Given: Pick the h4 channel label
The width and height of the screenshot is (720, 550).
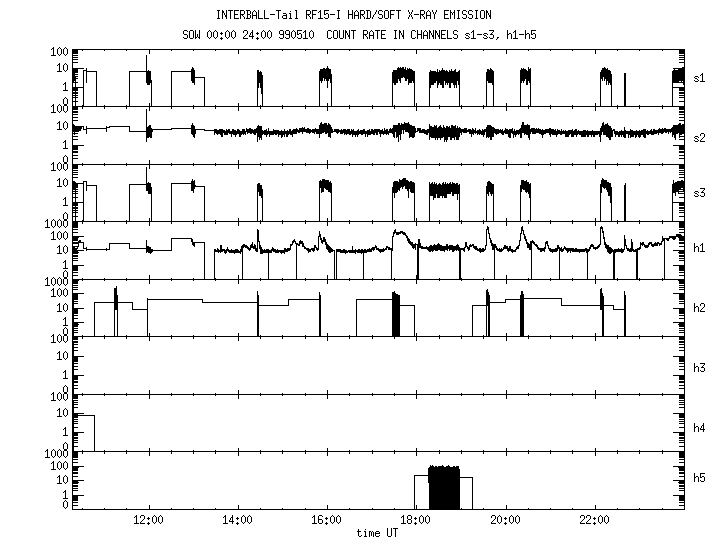Looking at the screenshot, I should click(x=699, y=428).
